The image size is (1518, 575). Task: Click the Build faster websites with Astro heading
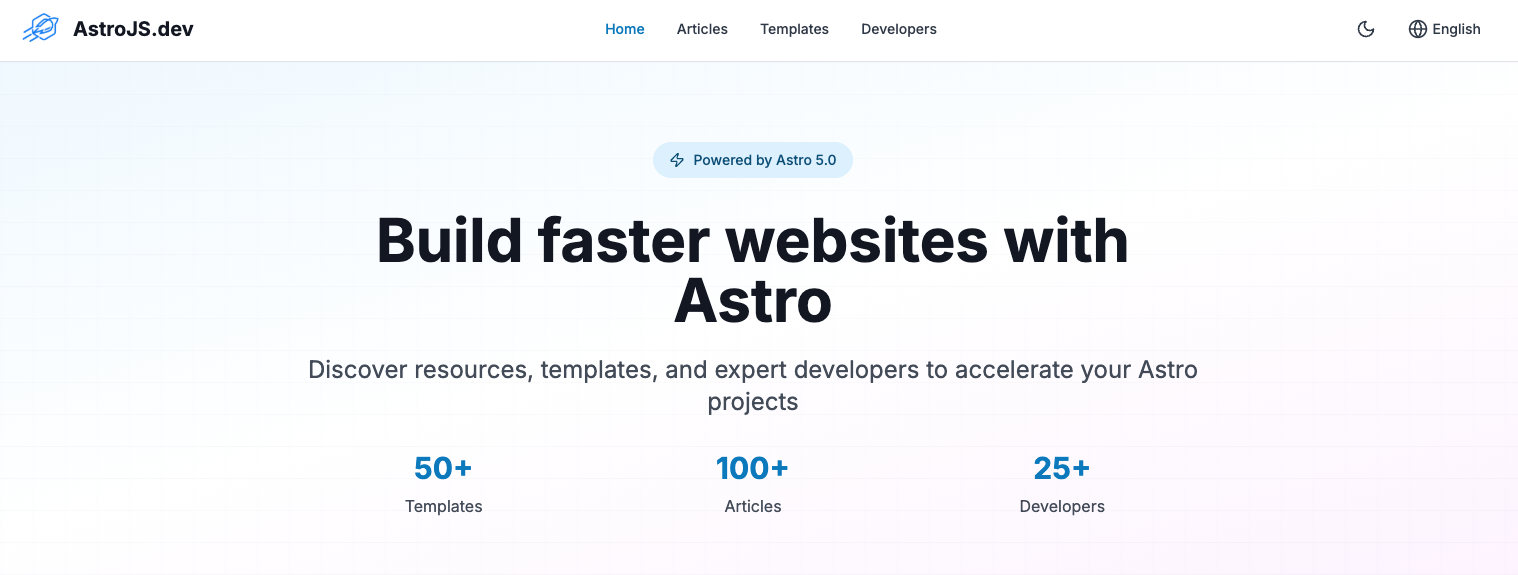(x=753, y=270)
